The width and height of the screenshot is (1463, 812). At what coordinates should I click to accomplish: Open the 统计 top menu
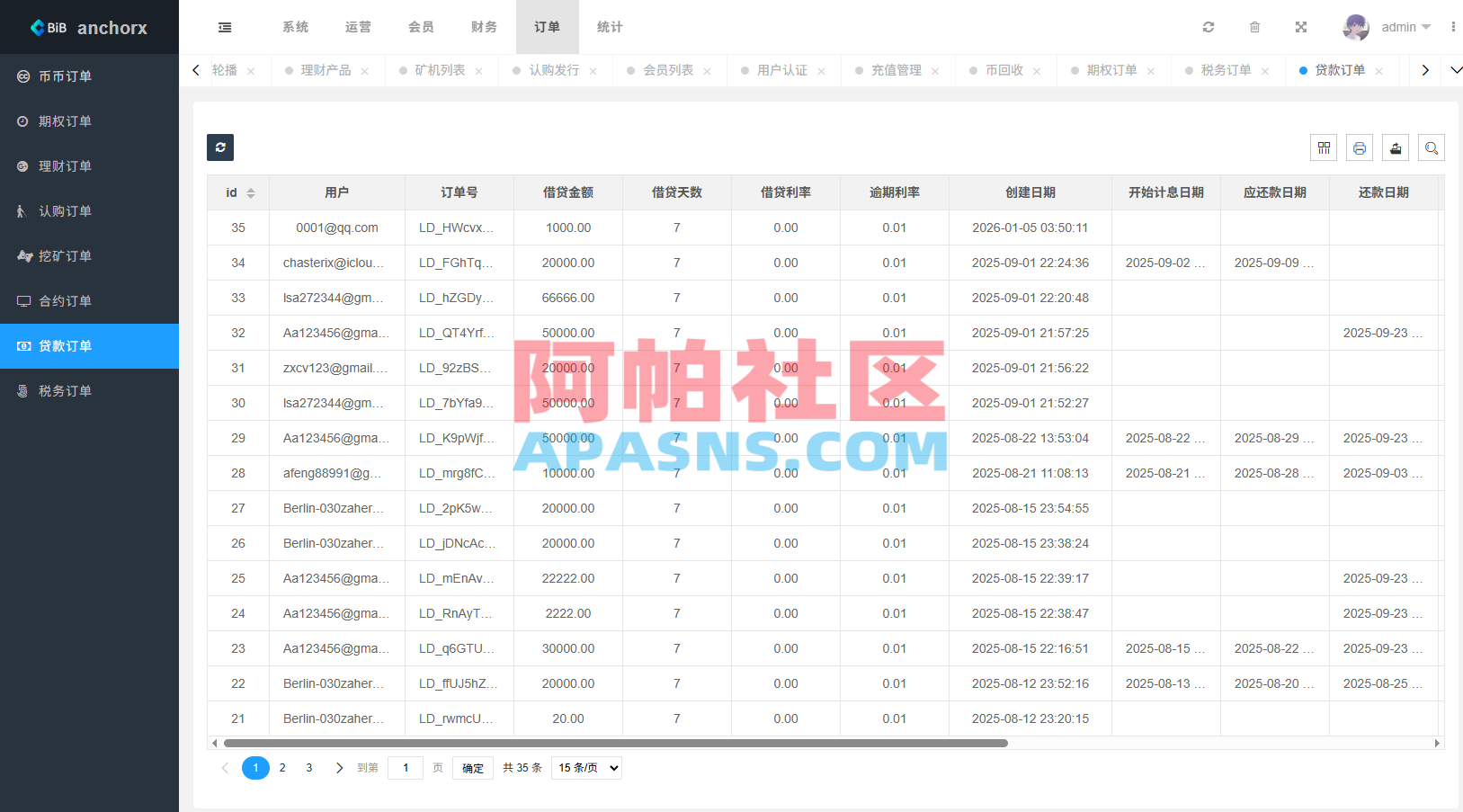click(x=610, y=27)
